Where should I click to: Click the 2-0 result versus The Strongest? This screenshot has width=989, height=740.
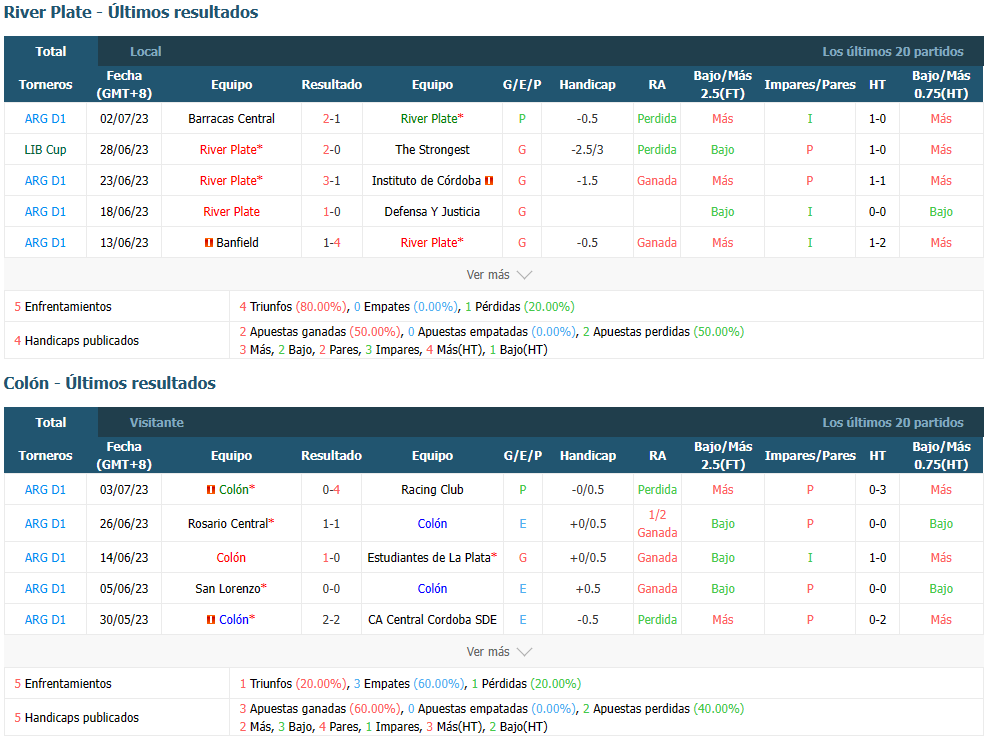(332, 150)
